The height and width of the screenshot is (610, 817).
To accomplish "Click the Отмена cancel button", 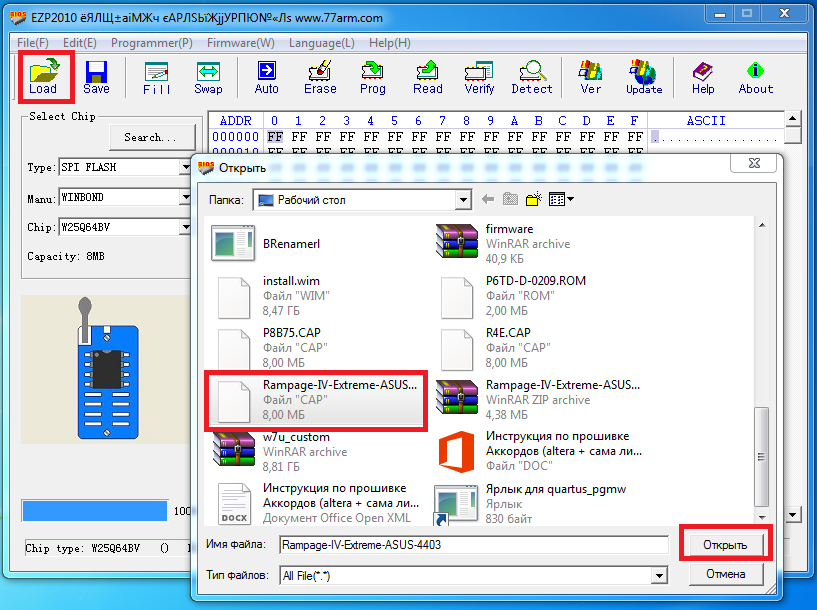I will 725,574.
